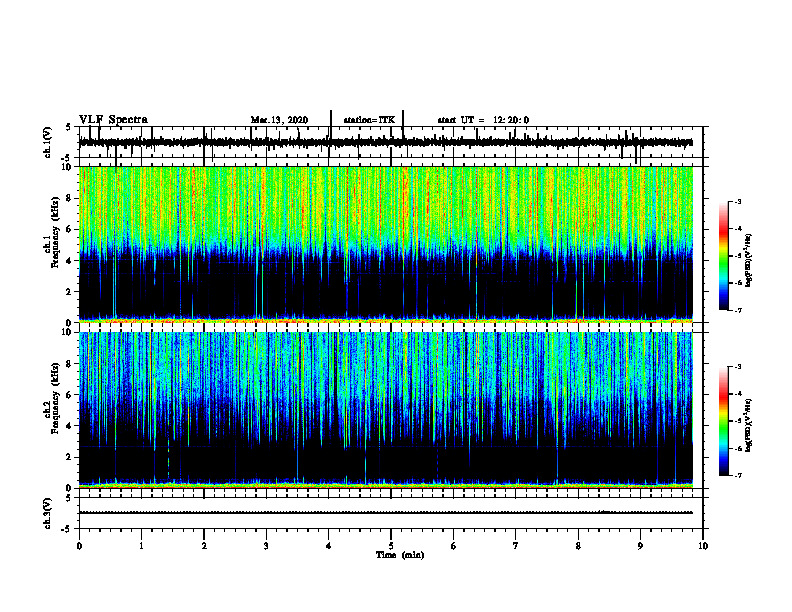
Task: Click the "Time (min)" axis label
Action: tap(400, 555)
